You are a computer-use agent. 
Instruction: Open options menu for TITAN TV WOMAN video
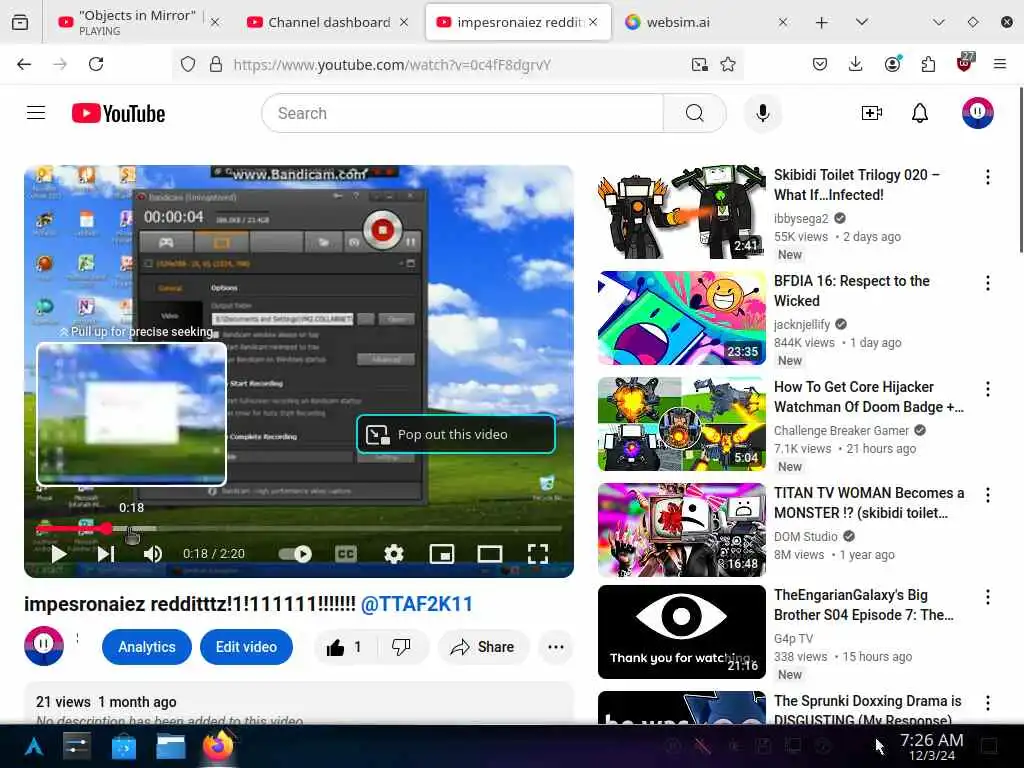click(987, 495)
